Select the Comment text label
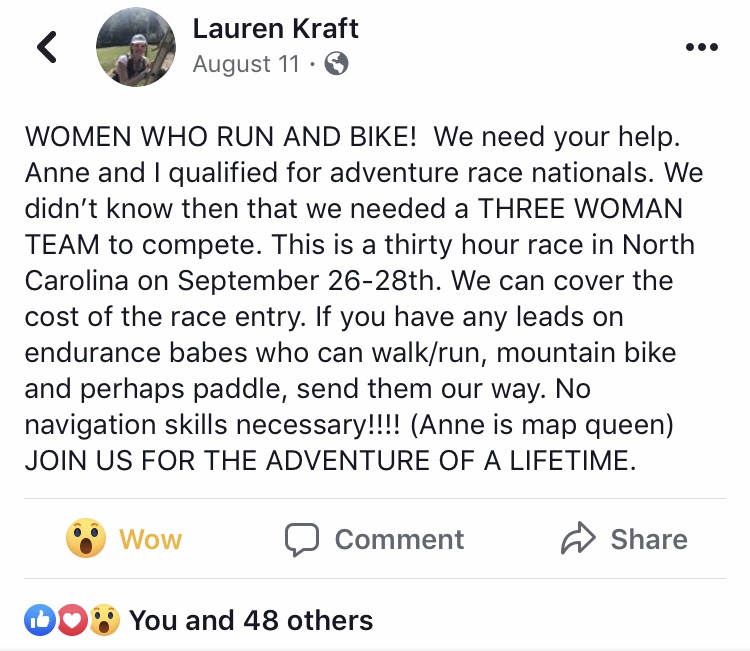The width and height of the screenshot is (750, 651). [x=399, y=540]
